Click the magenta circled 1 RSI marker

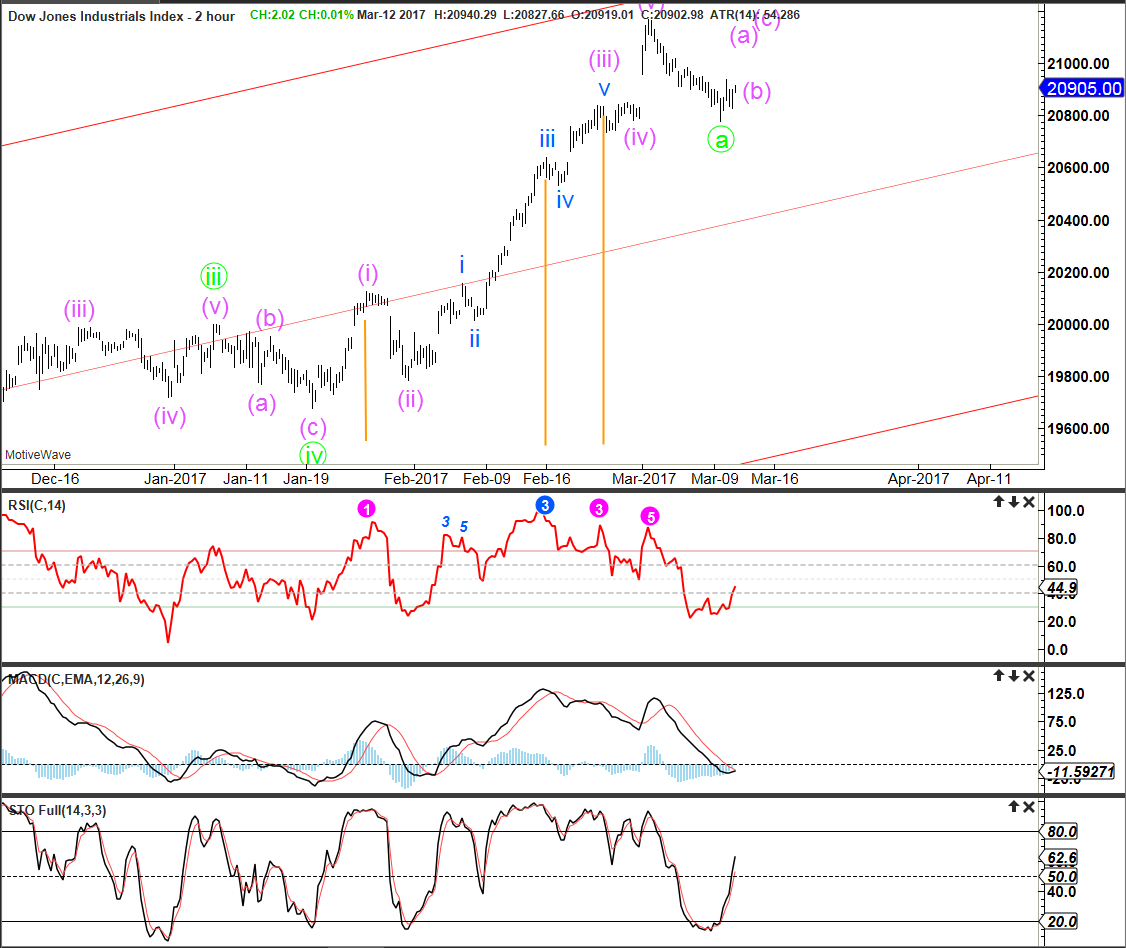point(366,508)
